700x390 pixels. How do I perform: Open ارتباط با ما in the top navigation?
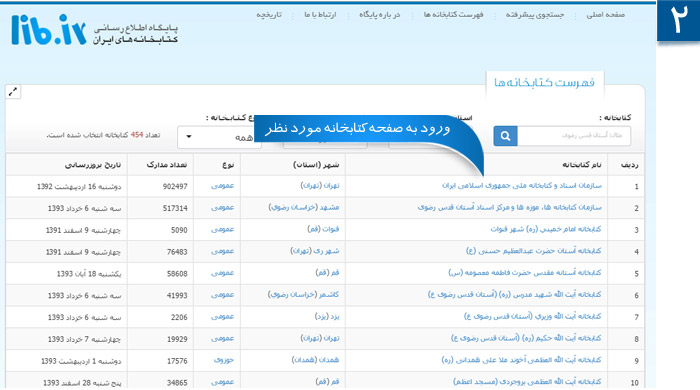click(x=320, y=15)
